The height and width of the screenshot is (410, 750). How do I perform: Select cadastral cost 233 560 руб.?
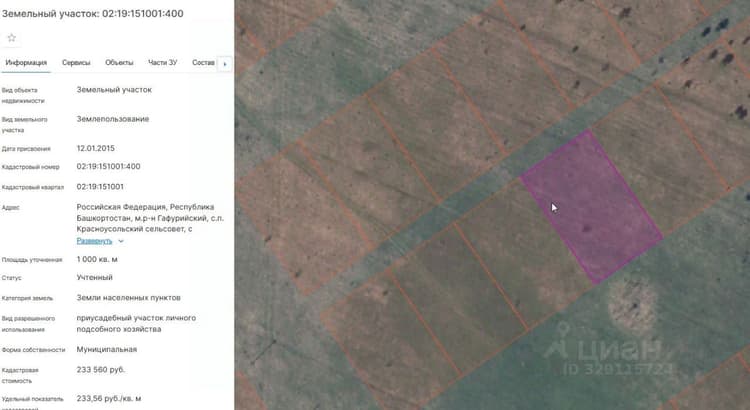tap(100, 370)
